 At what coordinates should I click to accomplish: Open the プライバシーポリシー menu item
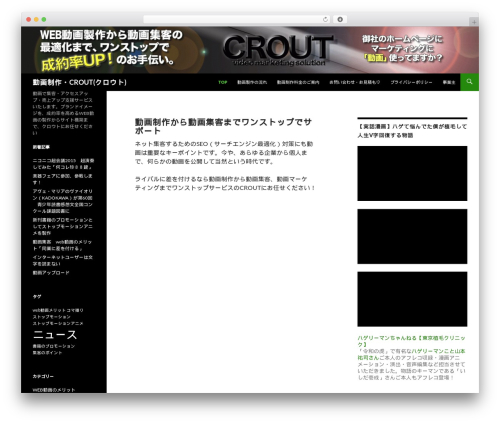(x=411, y=82)
